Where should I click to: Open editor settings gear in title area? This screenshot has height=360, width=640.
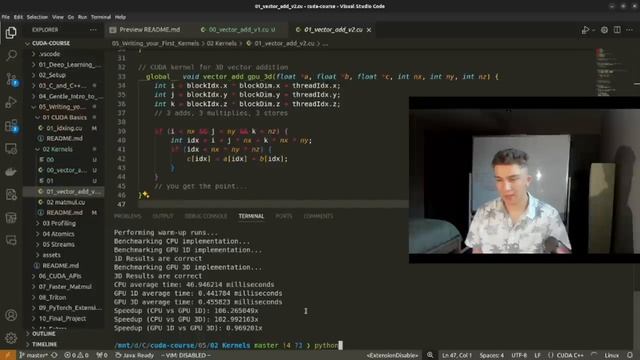point(604,30)
